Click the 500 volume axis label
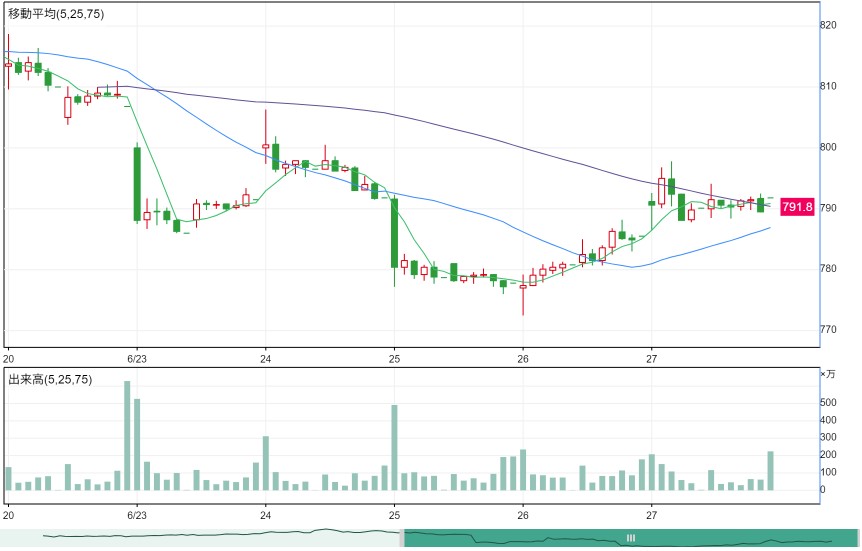This screenshot has width=862, height=551. pyautogui.click(x=829, y=403)
